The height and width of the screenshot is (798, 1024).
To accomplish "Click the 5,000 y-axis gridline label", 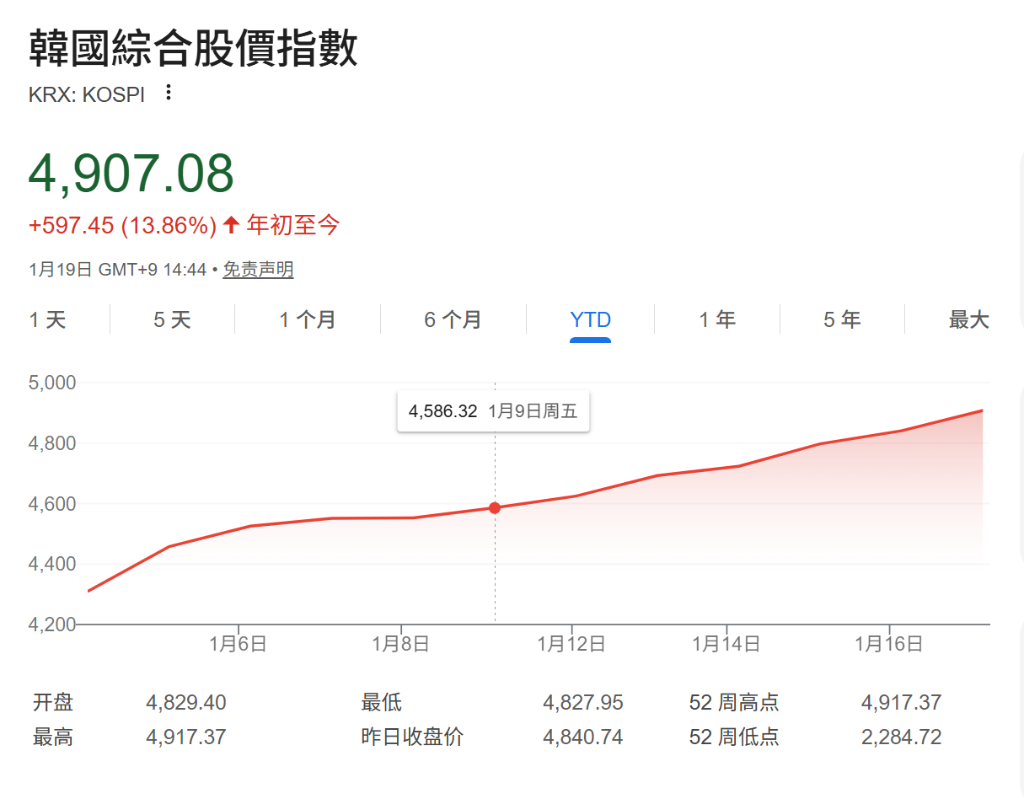I will pyautogui.click(x=53, y=383).
